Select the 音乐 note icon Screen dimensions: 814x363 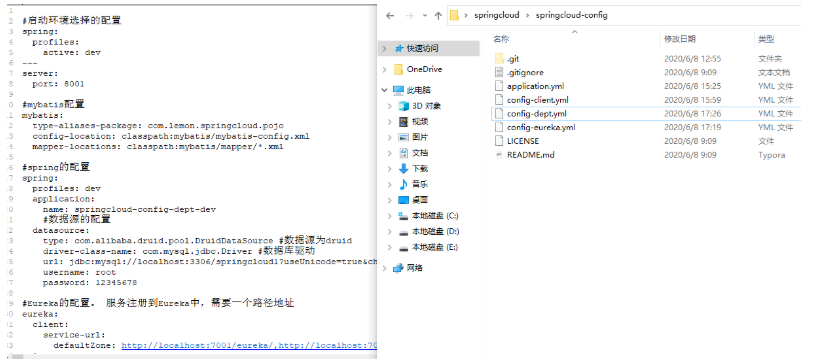(x=403, y=184)
